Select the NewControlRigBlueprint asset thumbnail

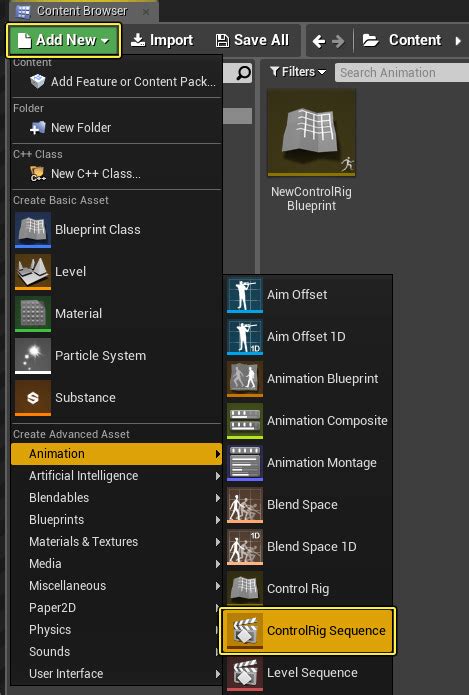click(x=311, y=132)
